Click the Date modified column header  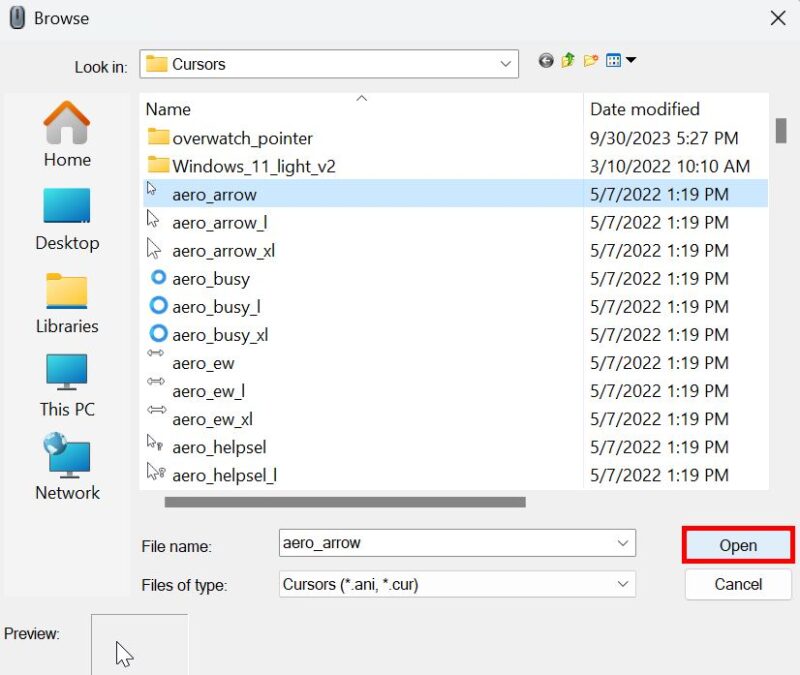point(644,109)
